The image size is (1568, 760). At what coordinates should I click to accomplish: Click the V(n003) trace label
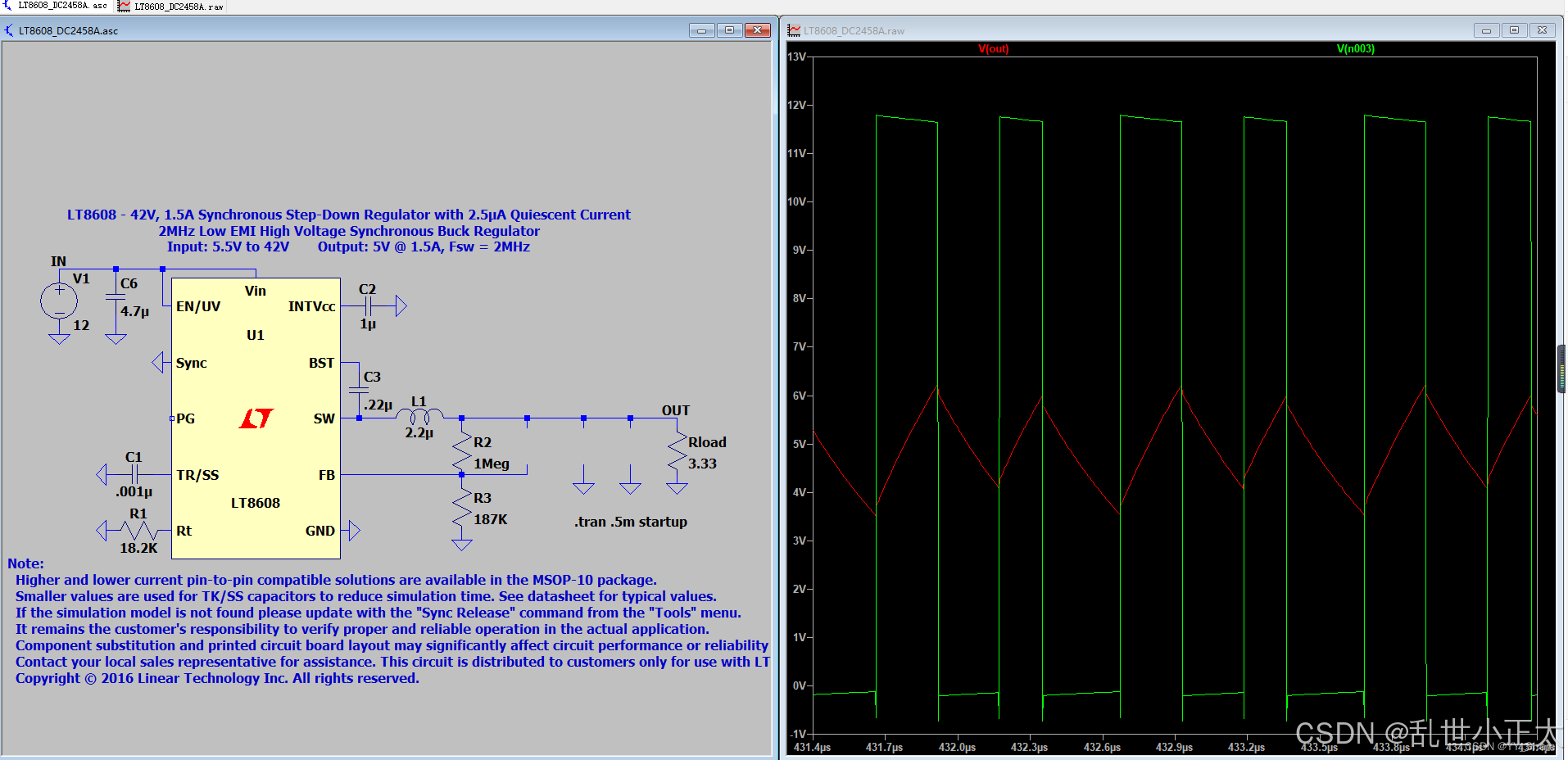pos(1355,48)
